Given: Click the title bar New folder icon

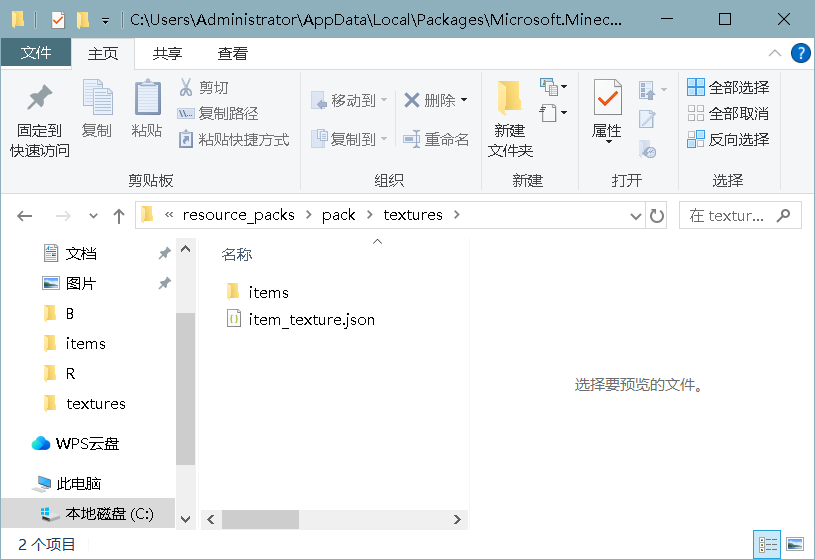Looking at the screenshot, I should click(83, 20).
